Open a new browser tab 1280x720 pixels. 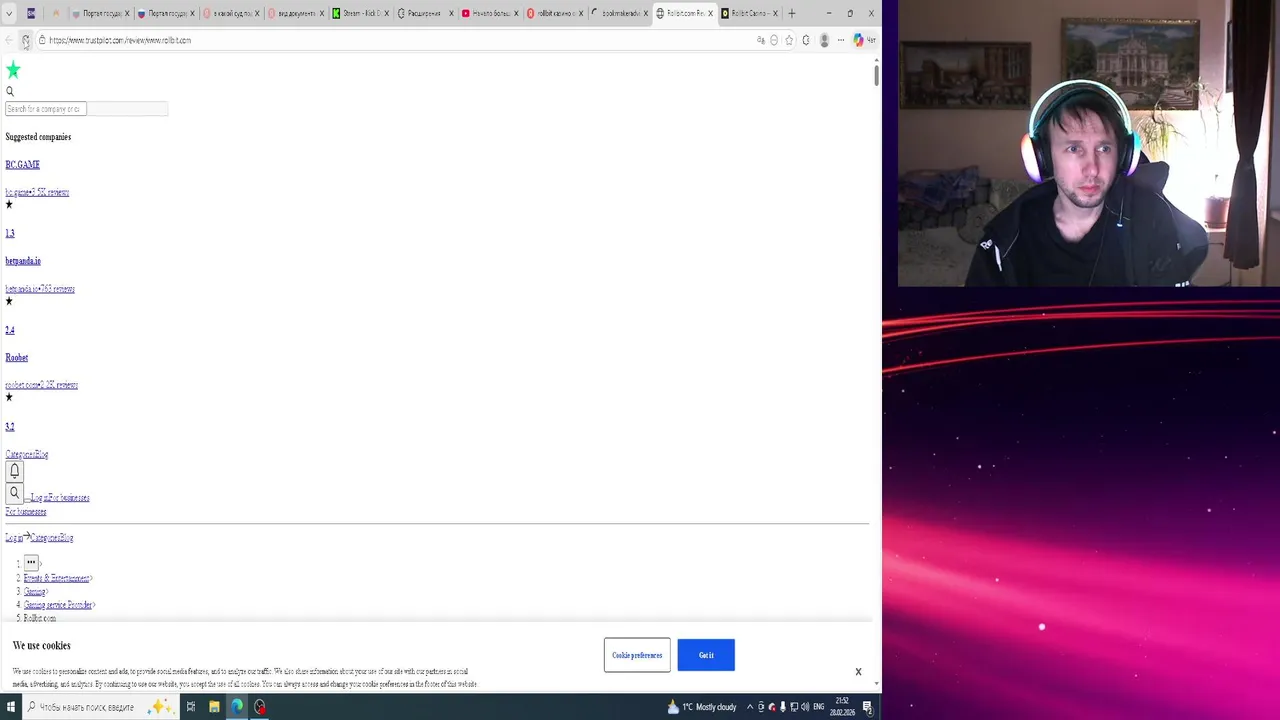(x=792, y=13)
